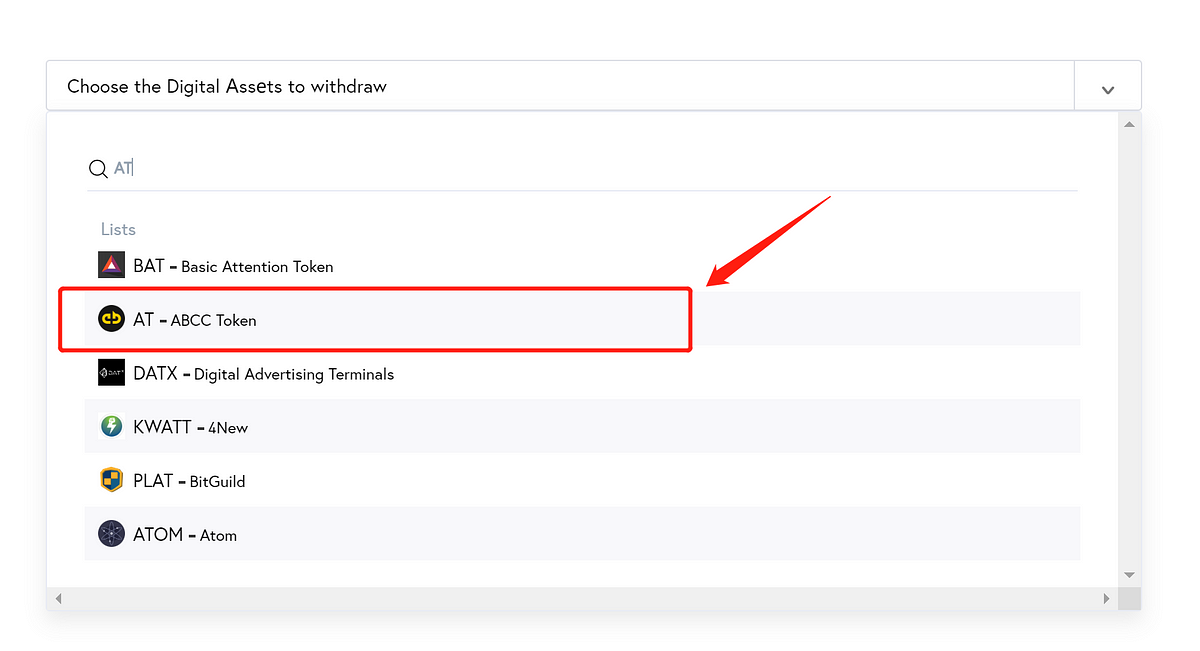Click the PLAT BitGuild shield icon
The width and height of the screenshot is (1200, 651).
coord(111,480)
